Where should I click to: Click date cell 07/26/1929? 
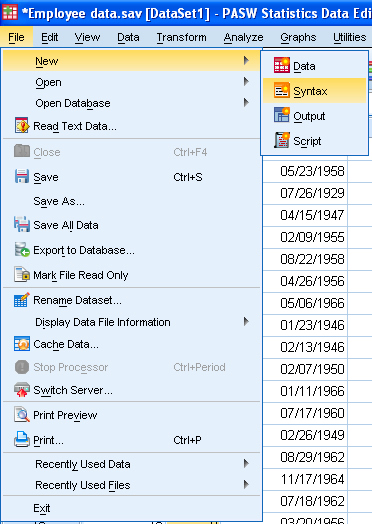(305, 193)
